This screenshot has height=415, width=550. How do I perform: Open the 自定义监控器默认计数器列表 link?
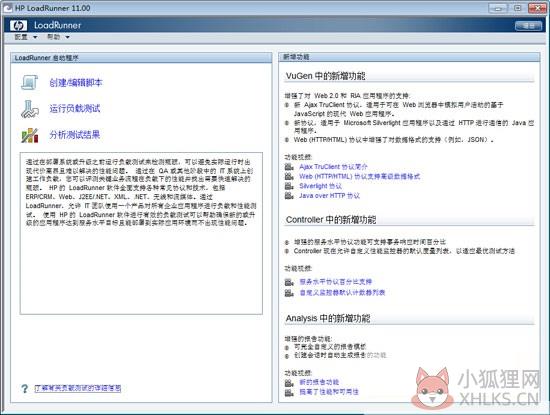point(342,293)
